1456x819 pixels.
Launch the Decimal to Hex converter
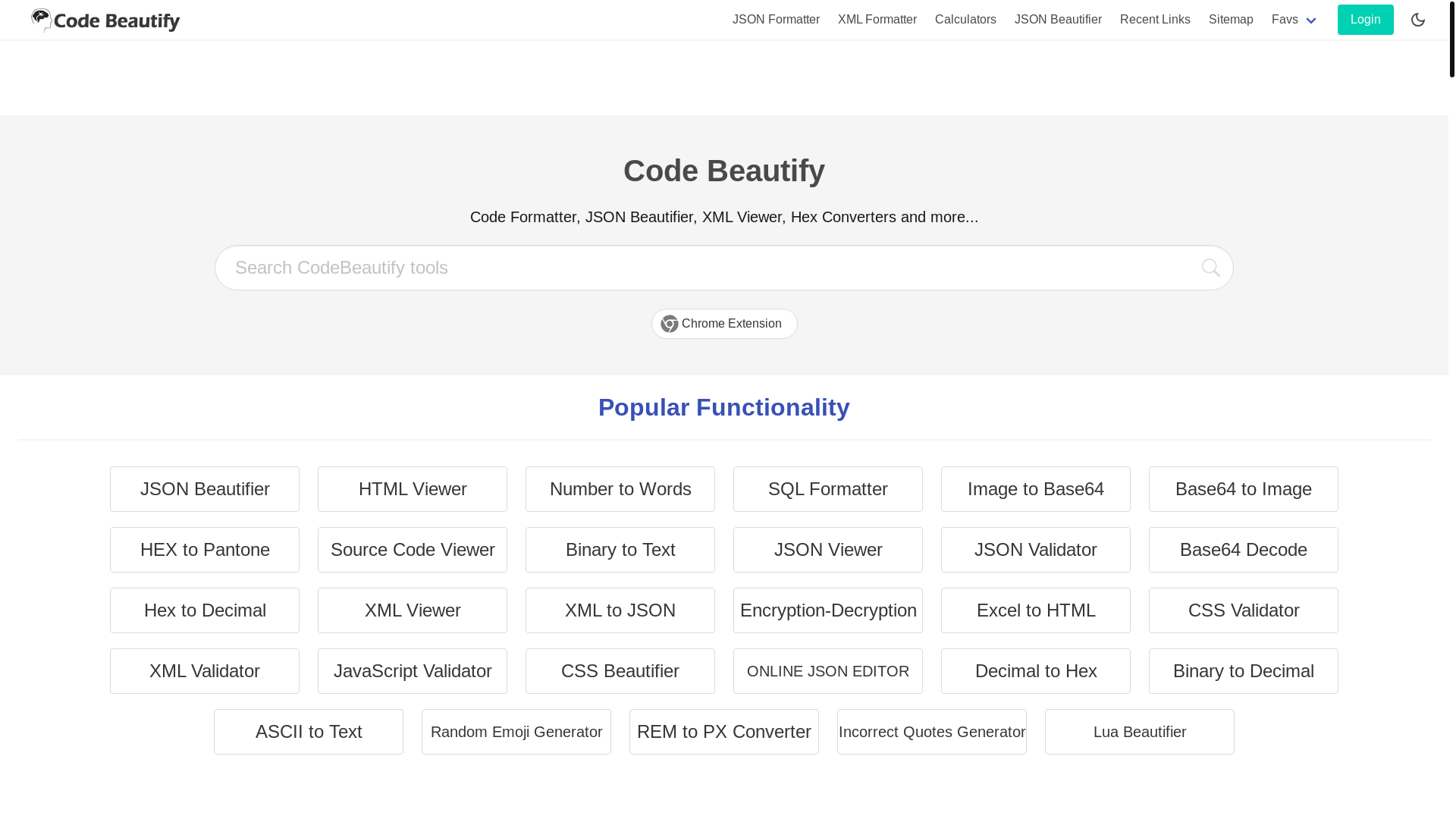point(1036,671)
